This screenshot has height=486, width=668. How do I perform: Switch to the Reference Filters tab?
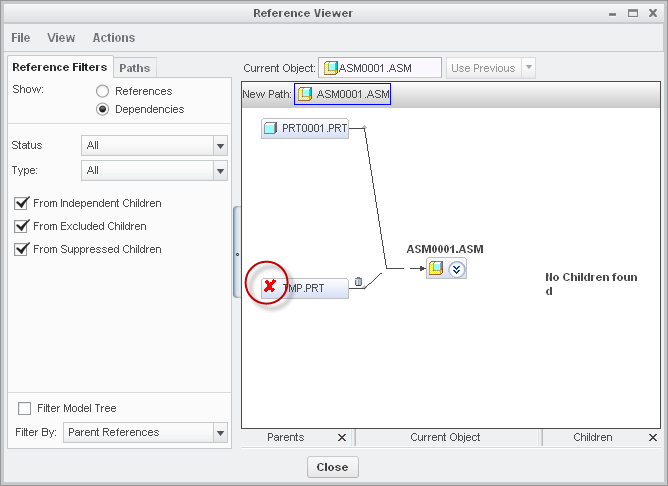pyautogui.click(x=60, y=67)
